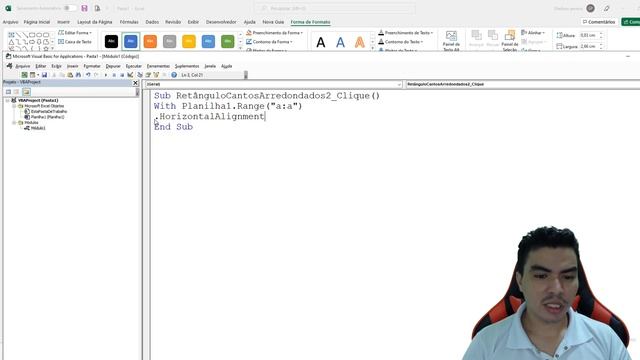
Task: Select Módulo1 in project tree
Action: (x=38, y=128)
